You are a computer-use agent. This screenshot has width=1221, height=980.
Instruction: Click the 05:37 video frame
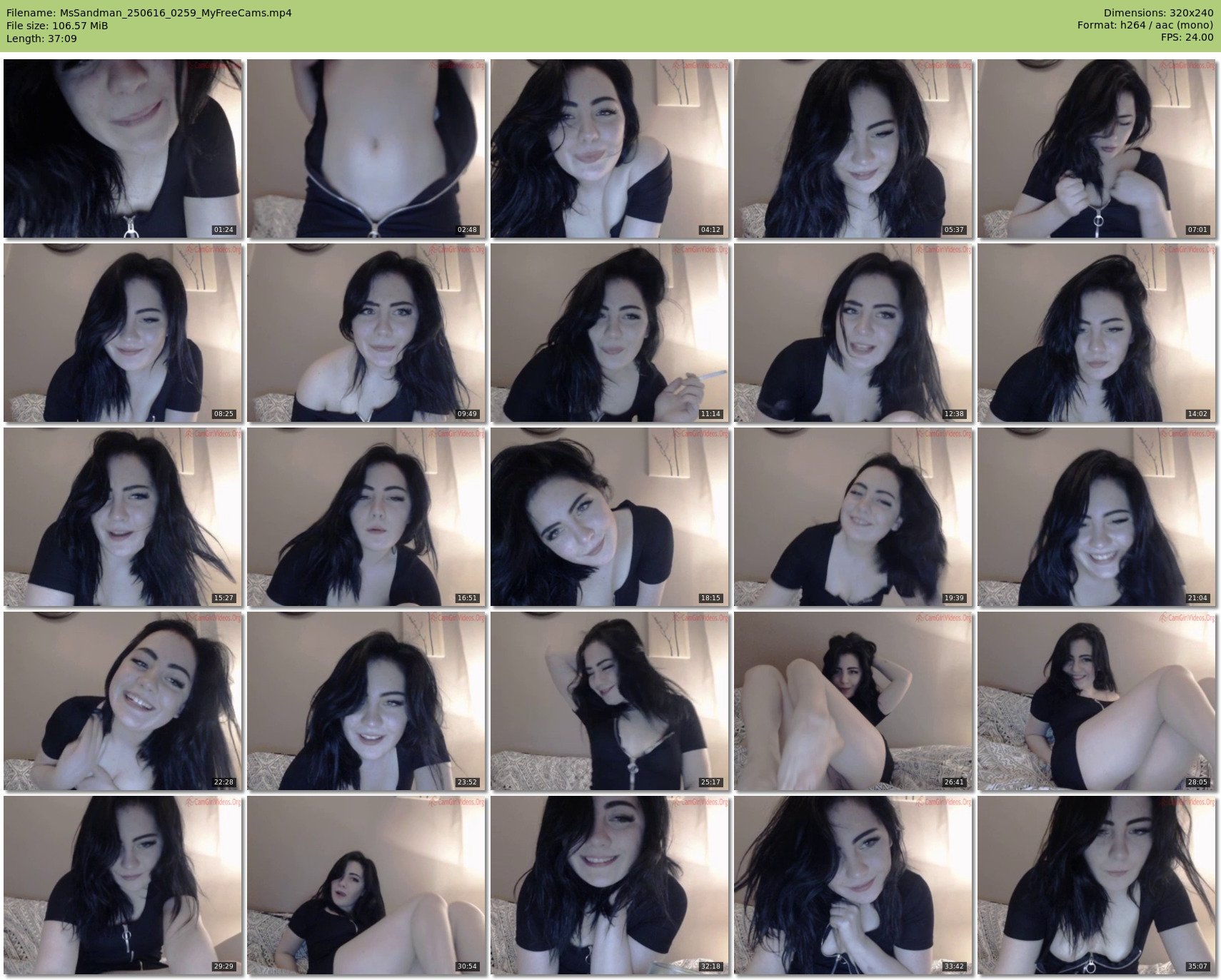853,148
